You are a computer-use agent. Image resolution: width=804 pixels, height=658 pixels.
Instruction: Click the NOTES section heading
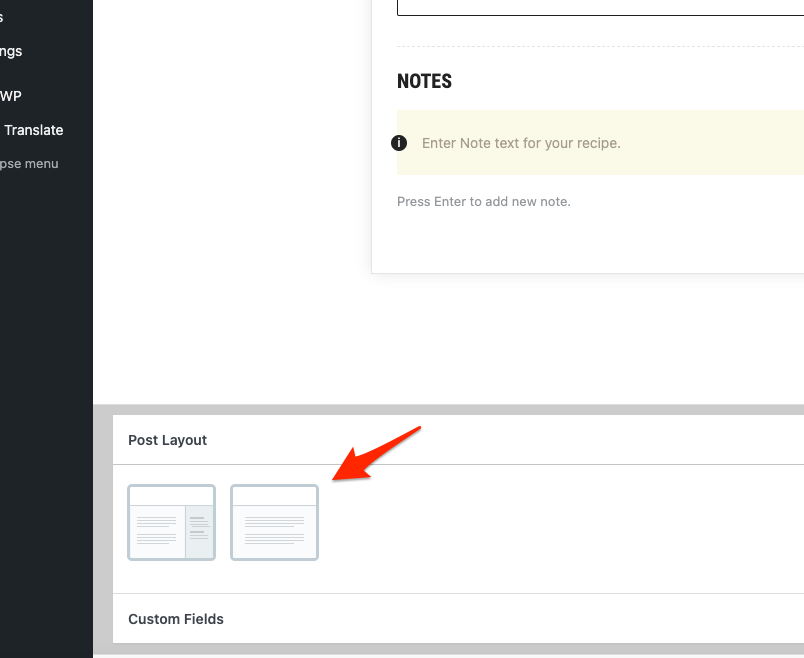(x=424, y=82)
